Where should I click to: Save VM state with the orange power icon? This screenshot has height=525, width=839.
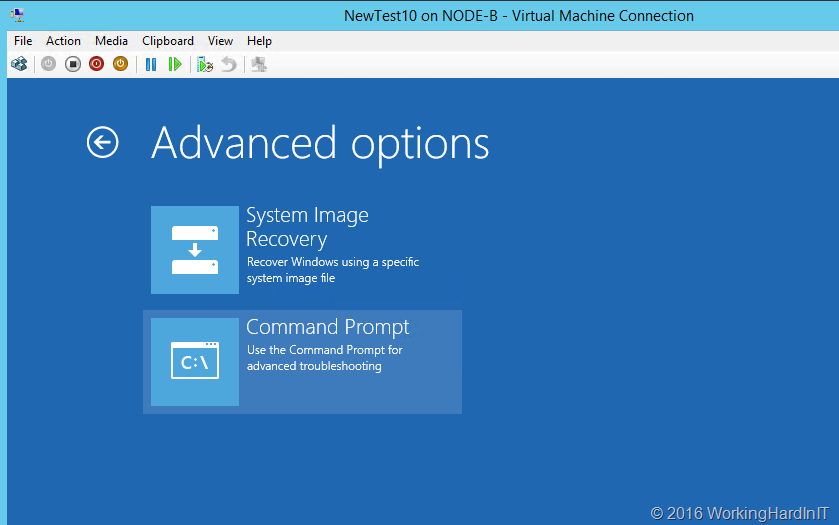pos(120,64)
